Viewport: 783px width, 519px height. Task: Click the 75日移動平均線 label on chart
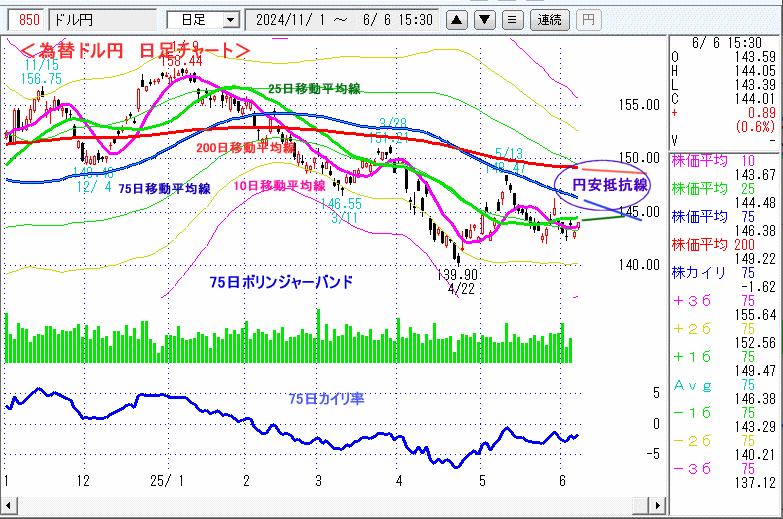click(x=164, y=188)
